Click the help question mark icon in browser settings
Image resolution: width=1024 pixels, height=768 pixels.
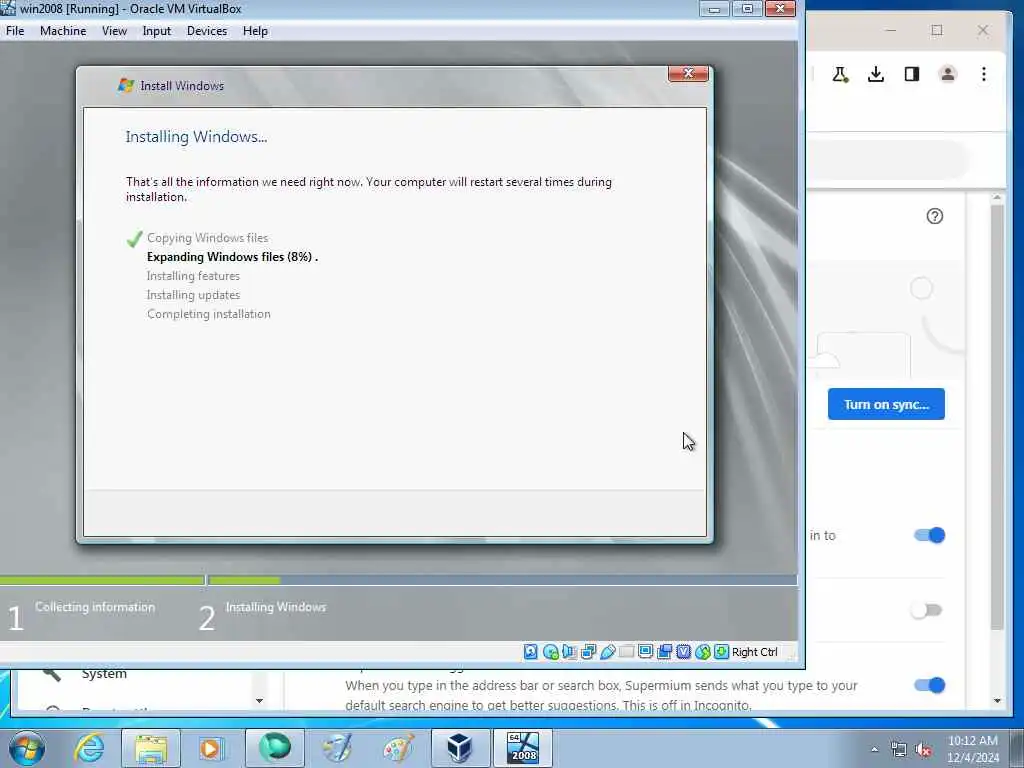pos(935,216)
